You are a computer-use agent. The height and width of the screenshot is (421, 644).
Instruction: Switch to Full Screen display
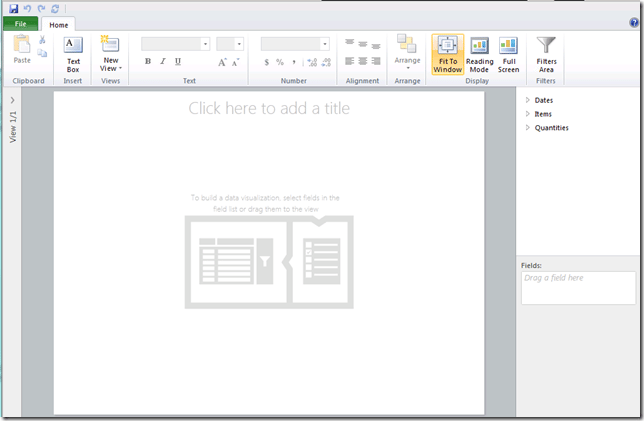(508, 53)
